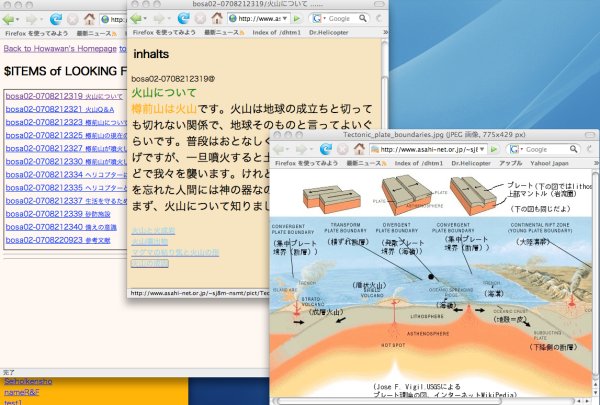The height and width of the screenshot is (405, 600).
Task: Click forward arrow in left $ITEMS window
Action: [x=31, y=19]
